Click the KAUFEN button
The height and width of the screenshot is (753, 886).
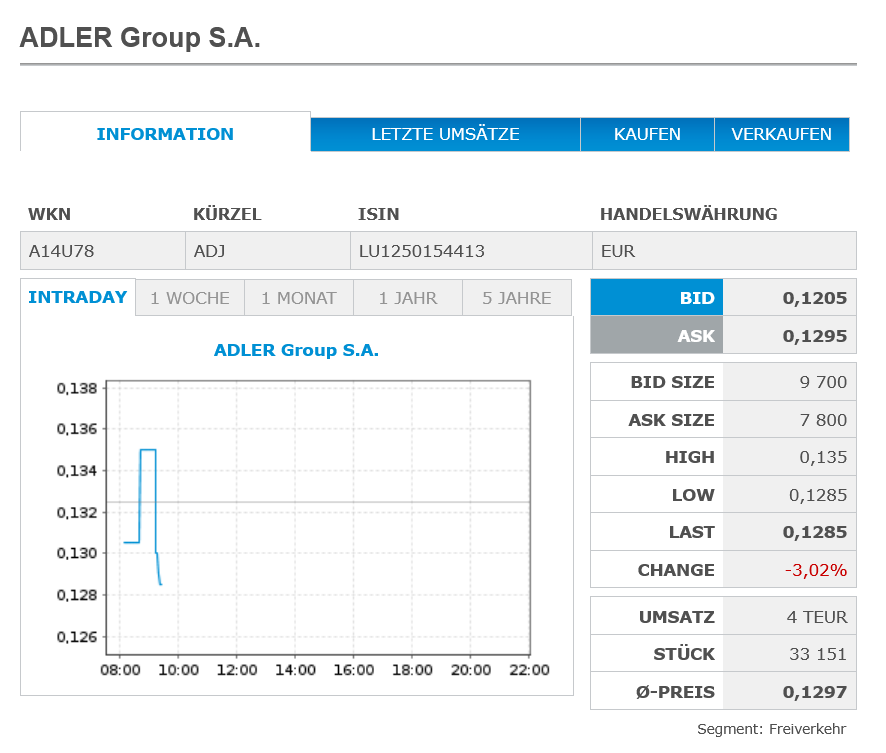pos(647,134)
